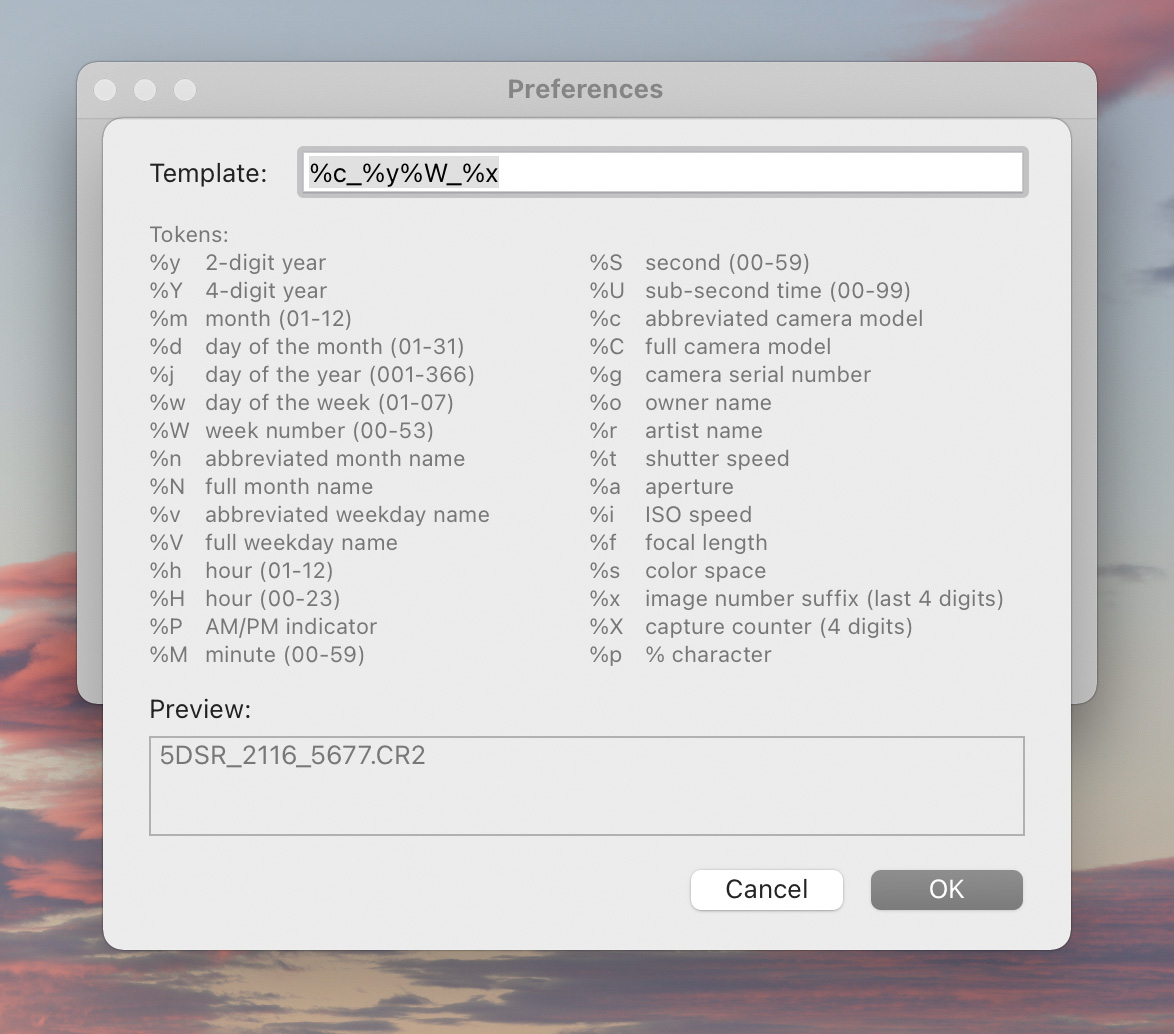The width and height of the screenshot is (1174, 1034).
Task: Click the red close window button
Action: coord(106,90)
